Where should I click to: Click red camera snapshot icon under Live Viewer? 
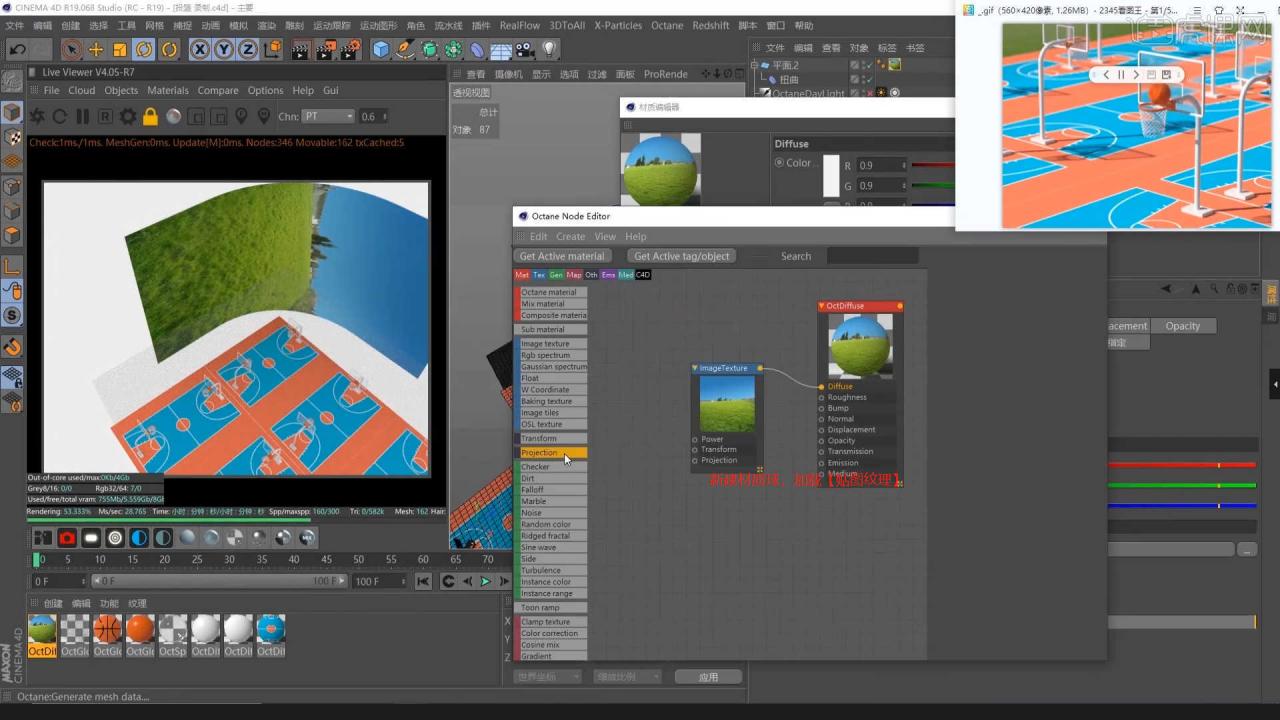(x=67, y=538)
